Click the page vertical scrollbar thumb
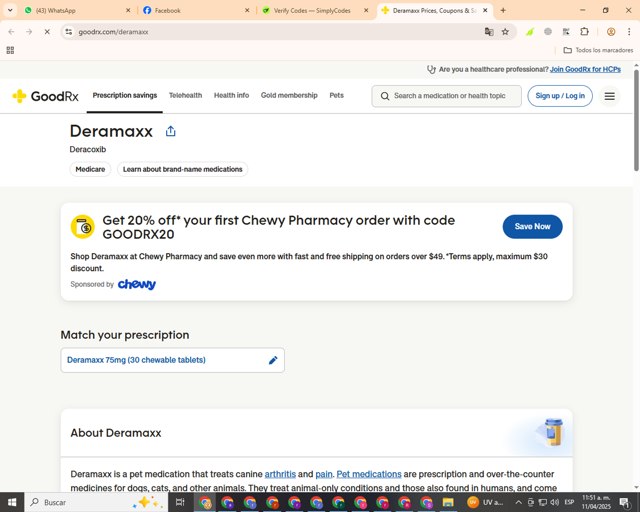 [x=636, y=120]
